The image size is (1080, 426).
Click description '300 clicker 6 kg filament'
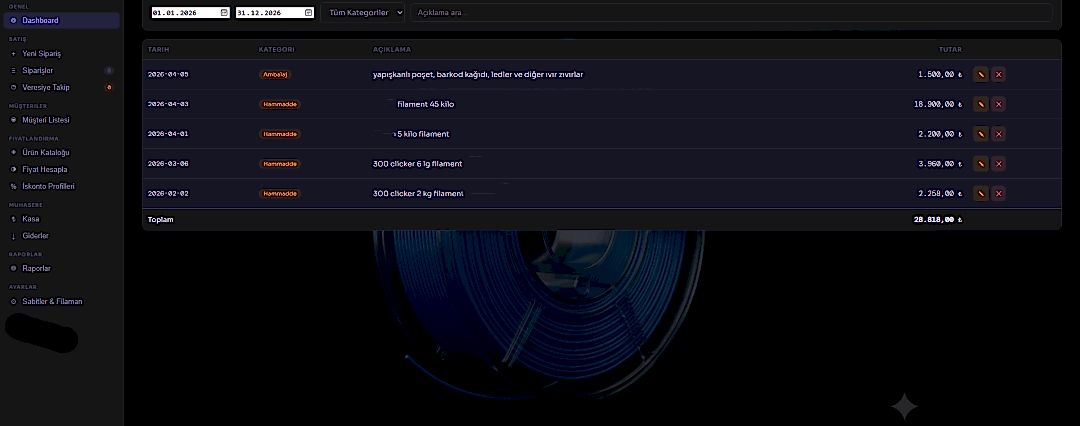pyautogui.click(x=417, y=163)
